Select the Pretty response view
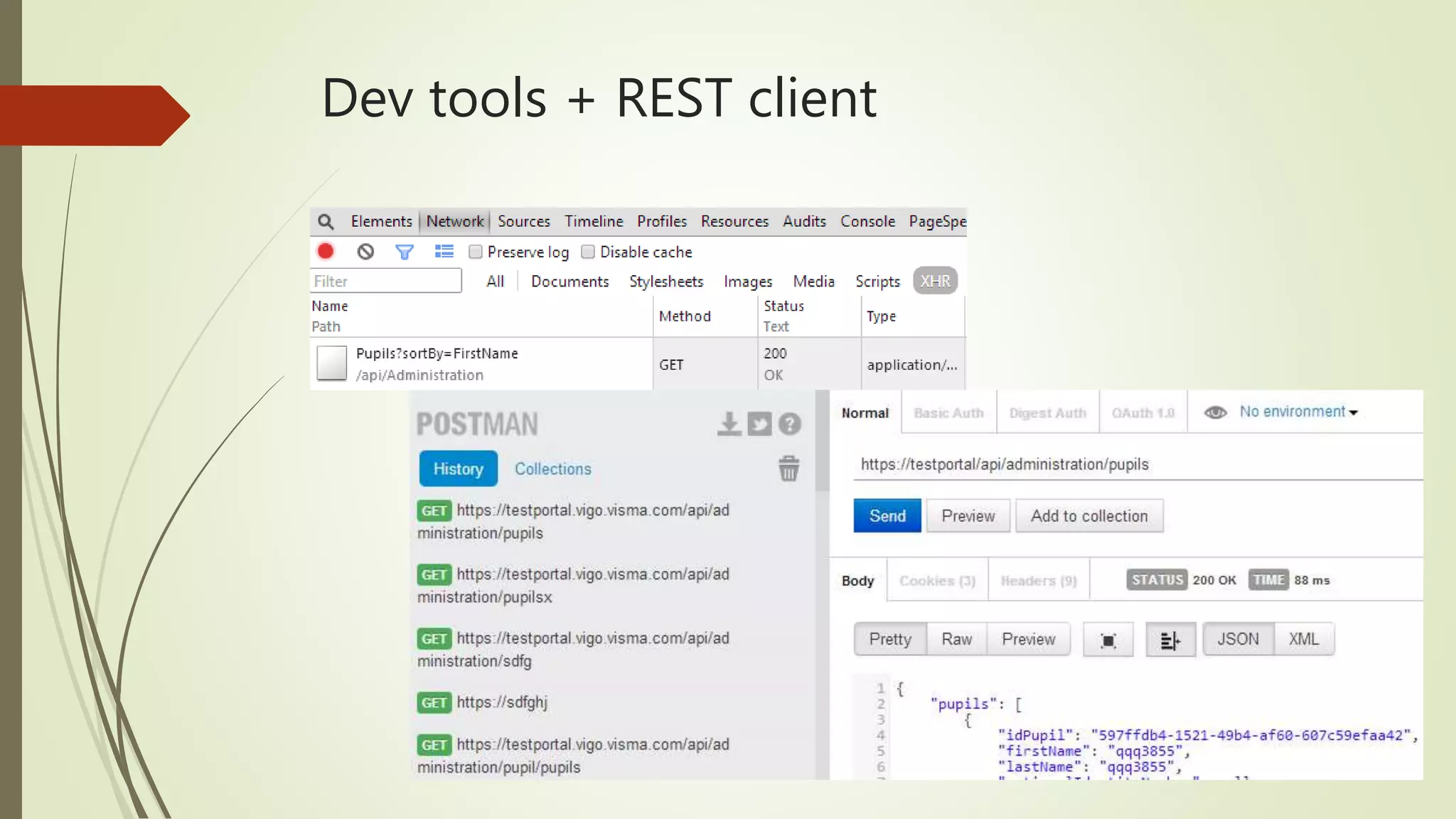1456x819 pixels. [890, 639]
